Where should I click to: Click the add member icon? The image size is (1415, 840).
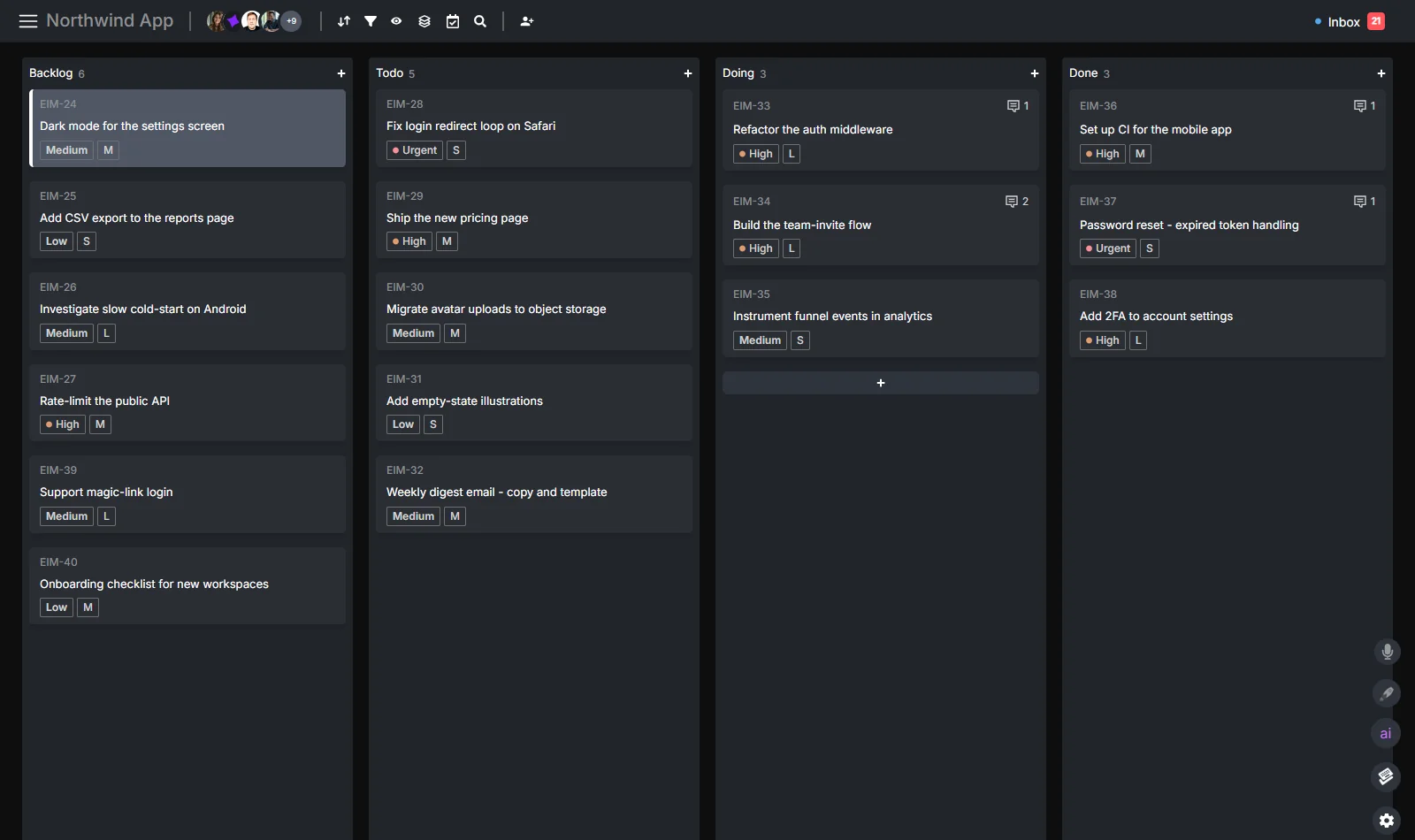(x=527, y=21)
